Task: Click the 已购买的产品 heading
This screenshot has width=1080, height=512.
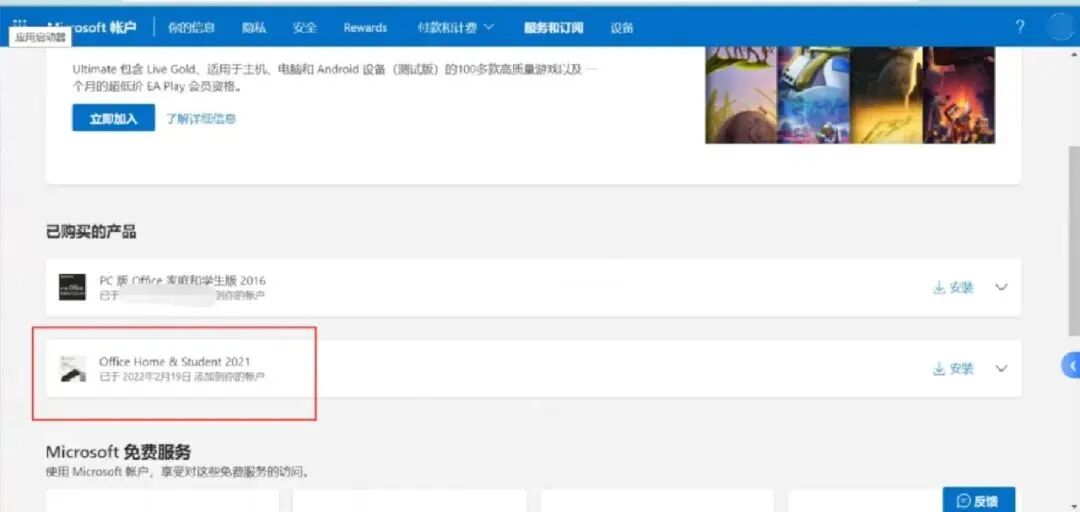Action: click(x=91, y=232)
